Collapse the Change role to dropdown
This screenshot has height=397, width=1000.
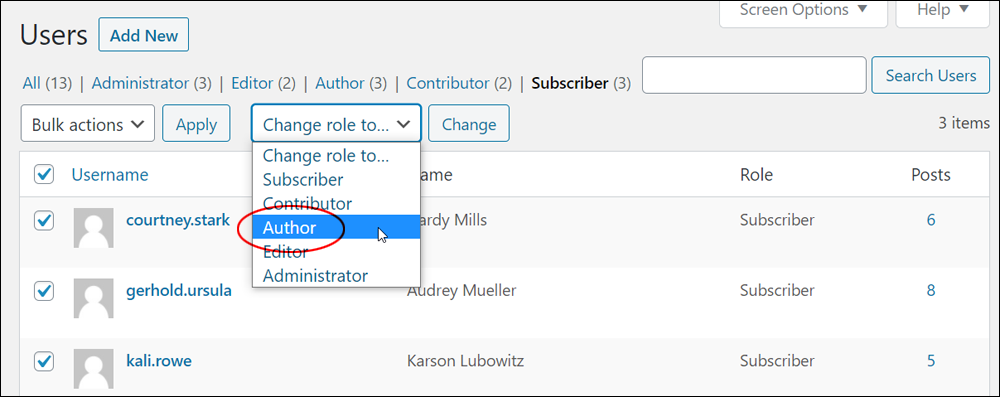tap(336, 123)
